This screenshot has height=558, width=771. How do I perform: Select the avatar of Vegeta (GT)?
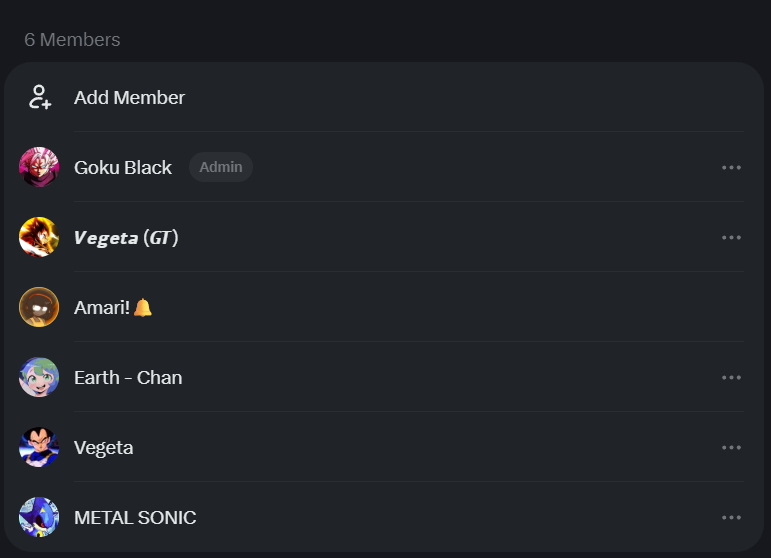pos(39,237)
